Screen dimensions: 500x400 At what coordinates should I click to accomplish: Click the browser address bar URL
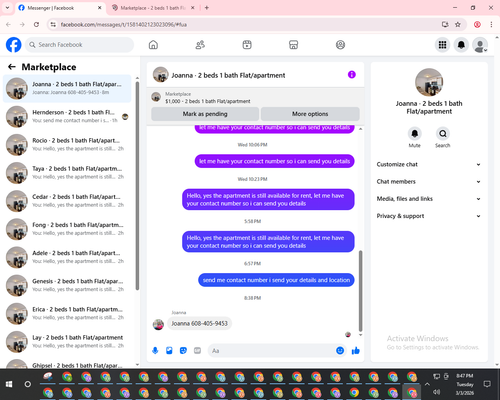point(123,25)
